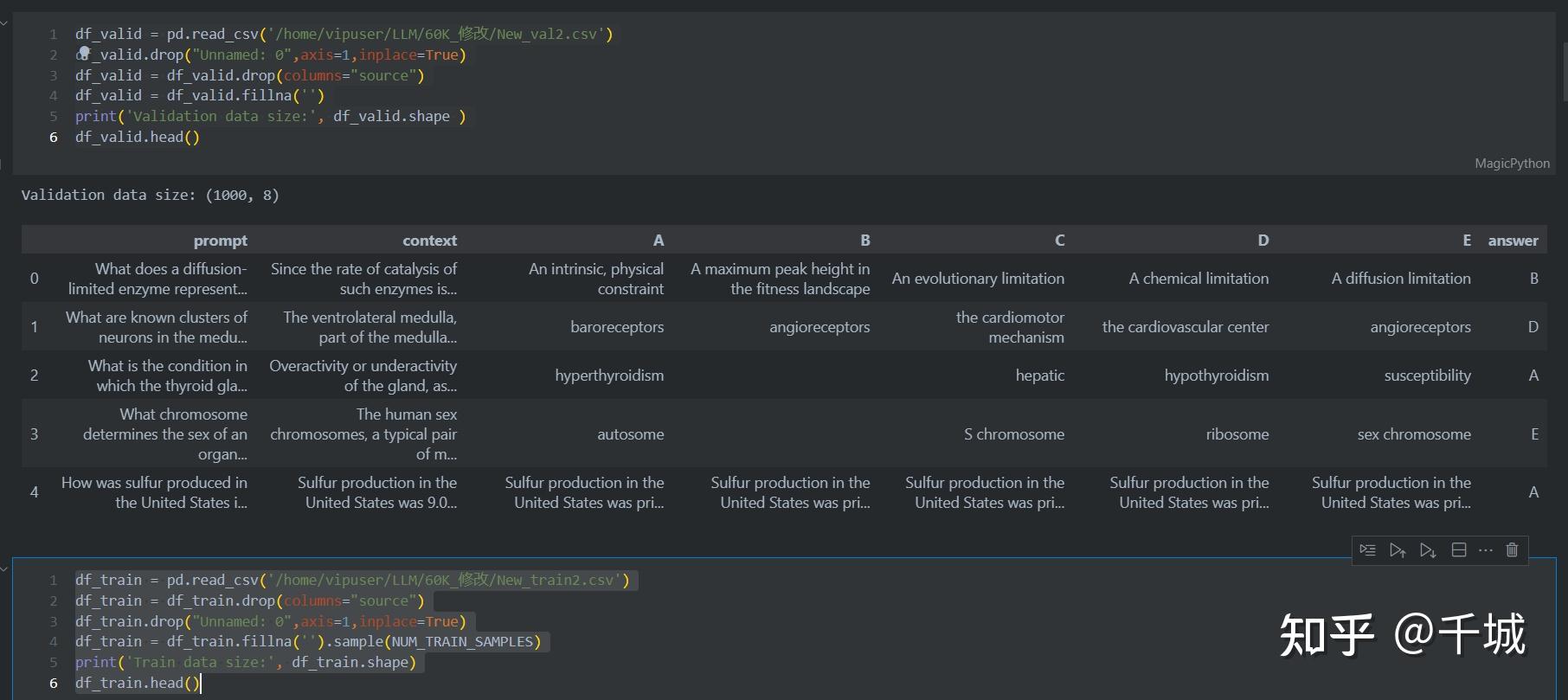
Task: Execute df_train cell and cells below
Action: click(1427, 550)
